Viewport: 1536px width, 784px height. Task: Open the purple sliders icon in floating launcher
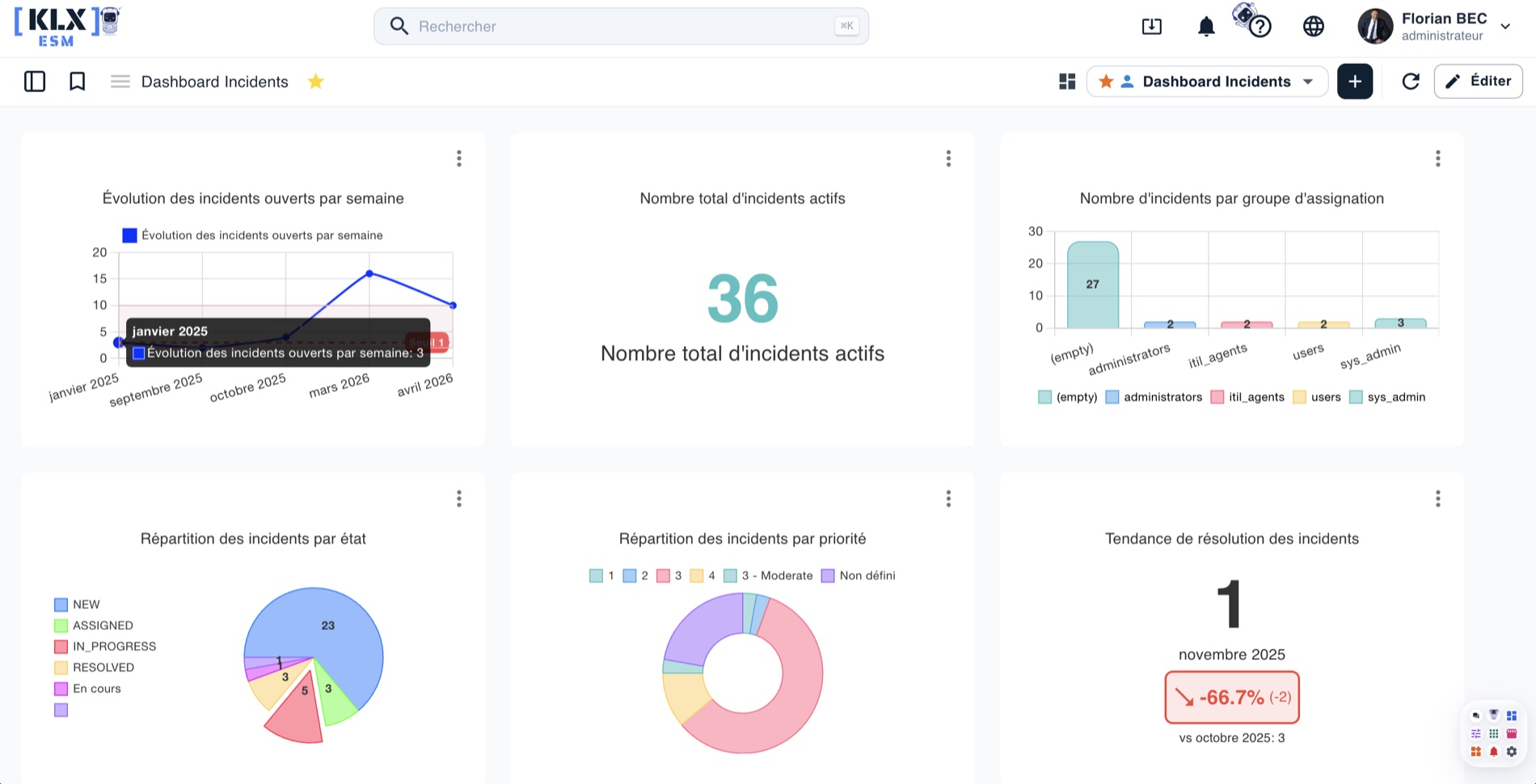[x=1475, y=734]
